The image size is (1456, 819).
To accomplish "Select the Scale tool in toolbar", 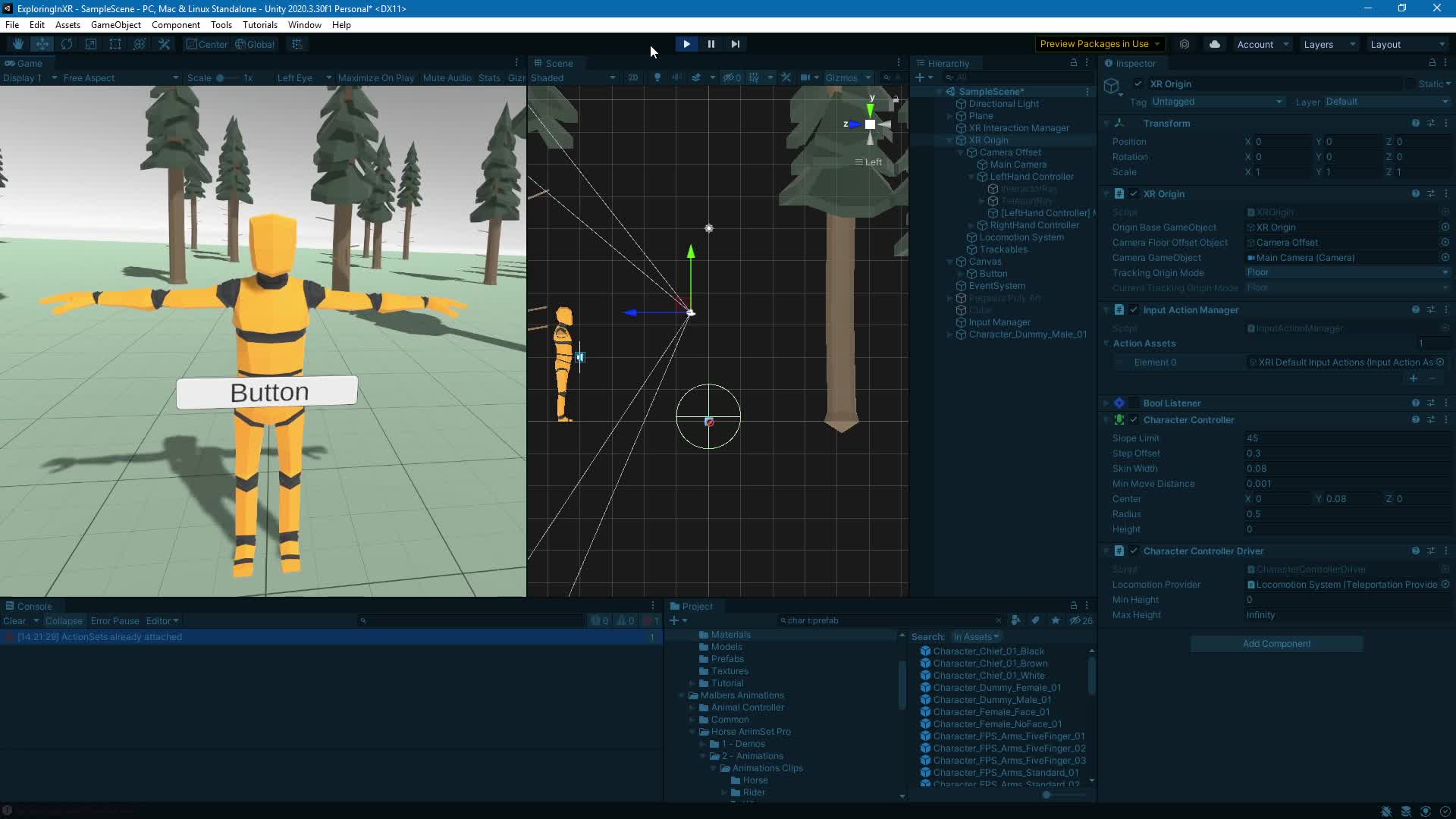I will tap(91, 44).
